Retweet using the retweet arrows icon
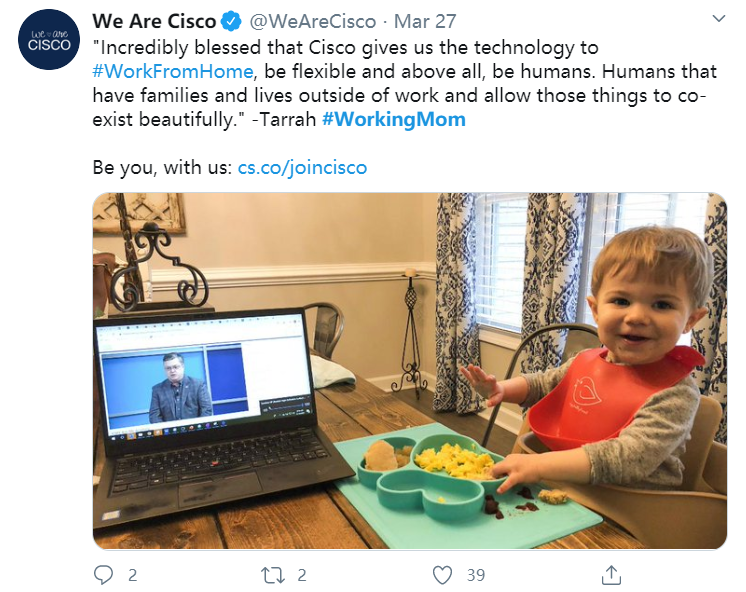746x592 pixels. pyautogui.click(x=273, y=575)
